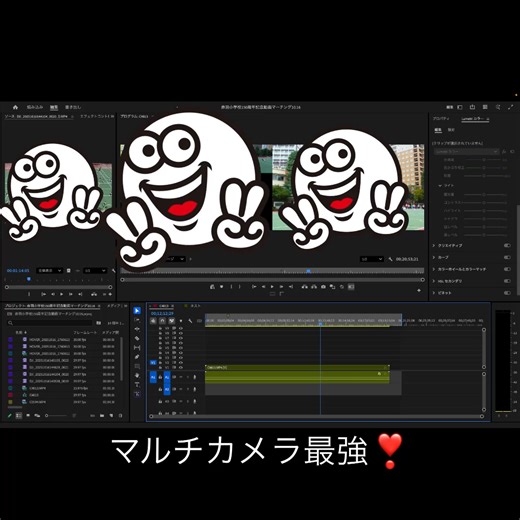Add a marker in the Program monitor
The width and height of the screenshot is (520, 520).
pos(222,287)
